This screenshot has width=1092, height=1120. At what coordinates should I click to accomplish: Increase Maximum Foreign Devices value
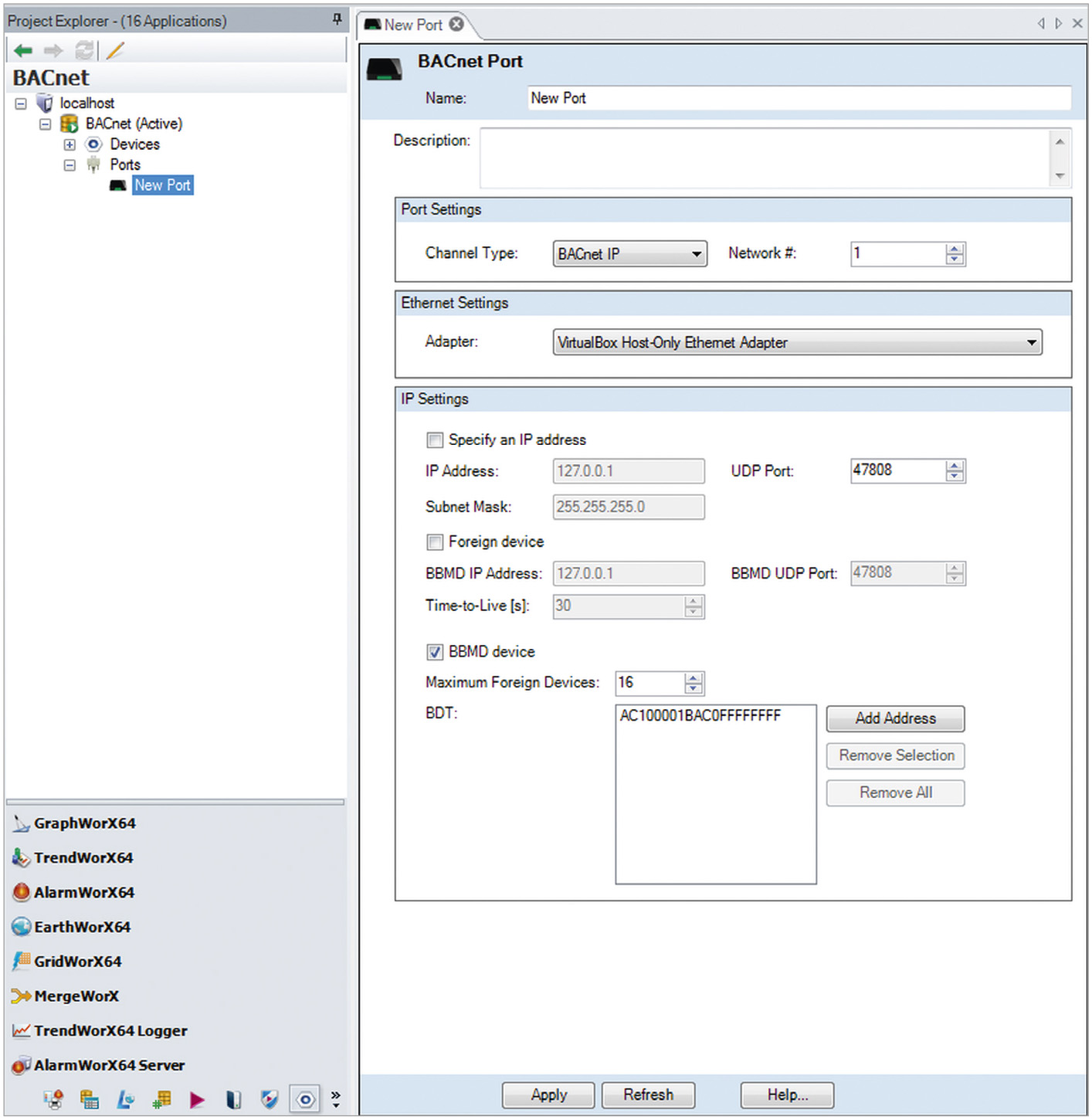pos(694,678)
